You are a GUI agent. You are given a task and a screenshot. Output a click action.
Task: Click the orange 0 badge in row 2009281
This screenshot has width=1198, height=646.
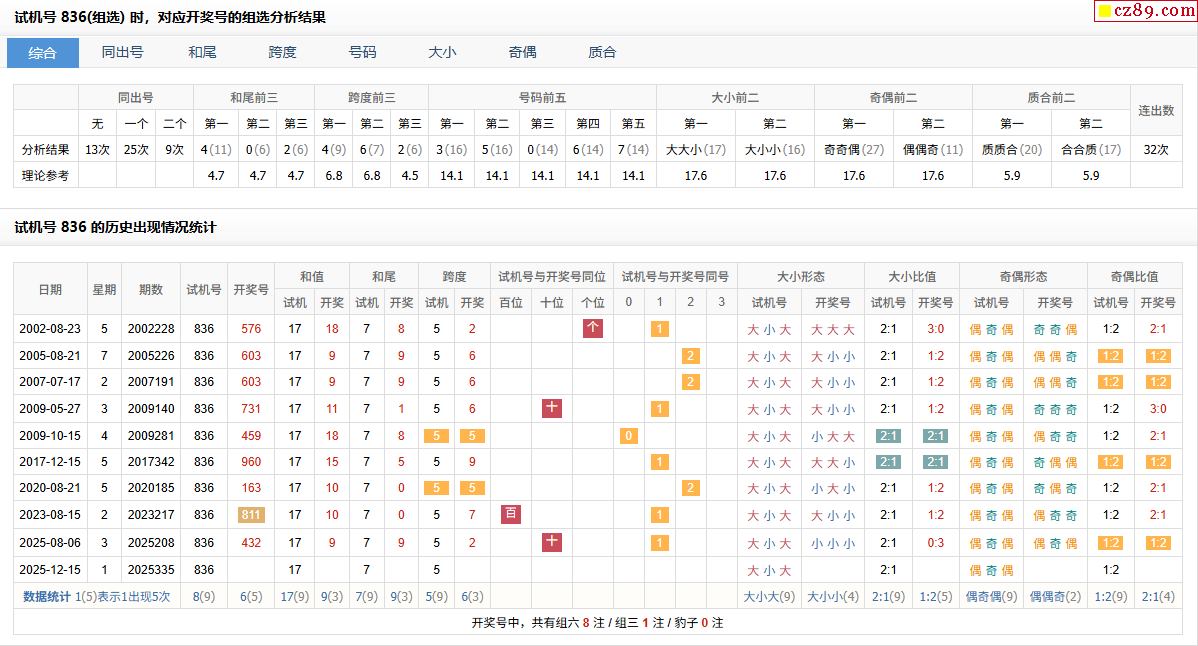628,436
